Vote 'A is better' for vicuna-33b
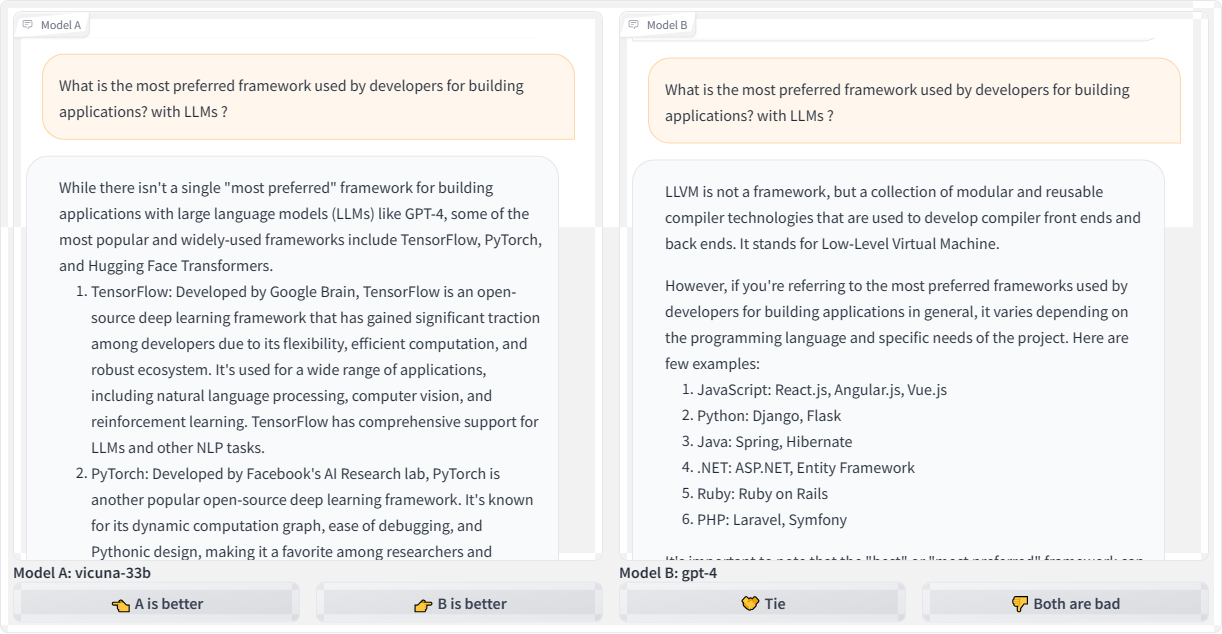Viewport: 1222px width, 634px height. pos(157,603)
